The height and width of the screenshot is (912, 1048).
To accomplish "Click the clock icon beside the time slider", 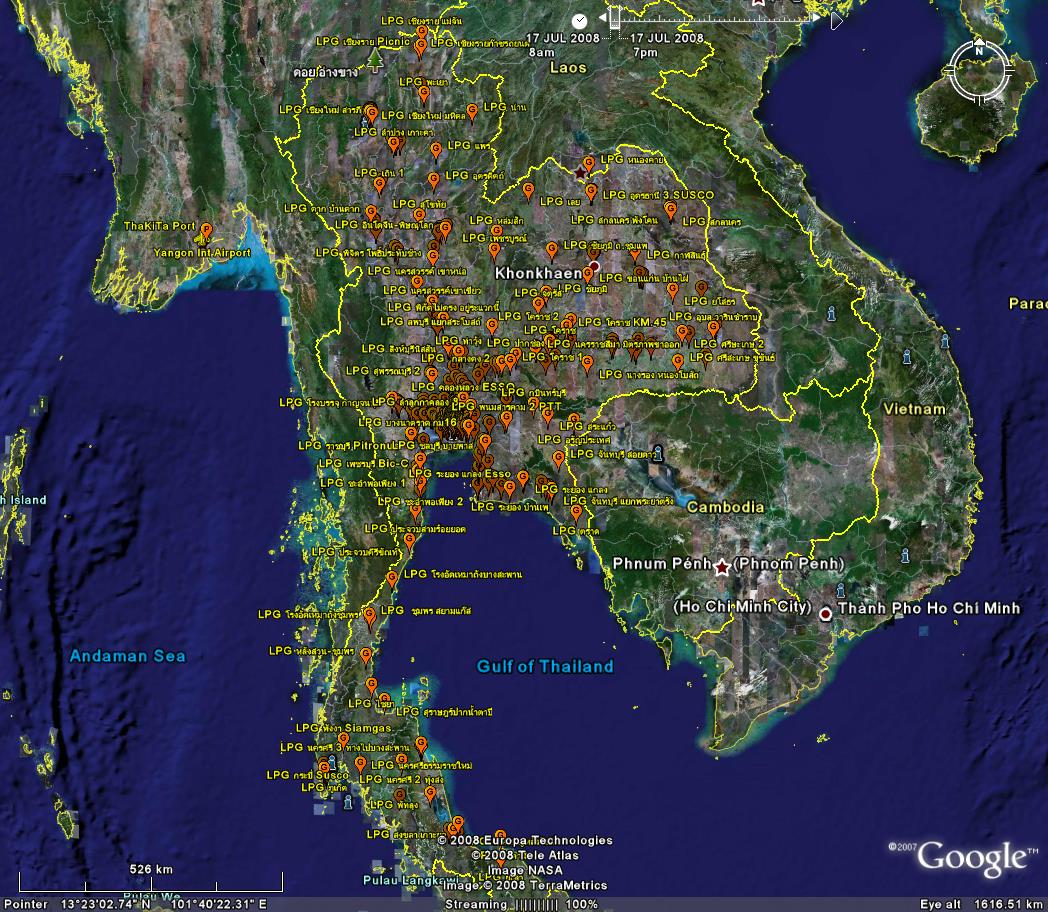I will click(580, 20).
